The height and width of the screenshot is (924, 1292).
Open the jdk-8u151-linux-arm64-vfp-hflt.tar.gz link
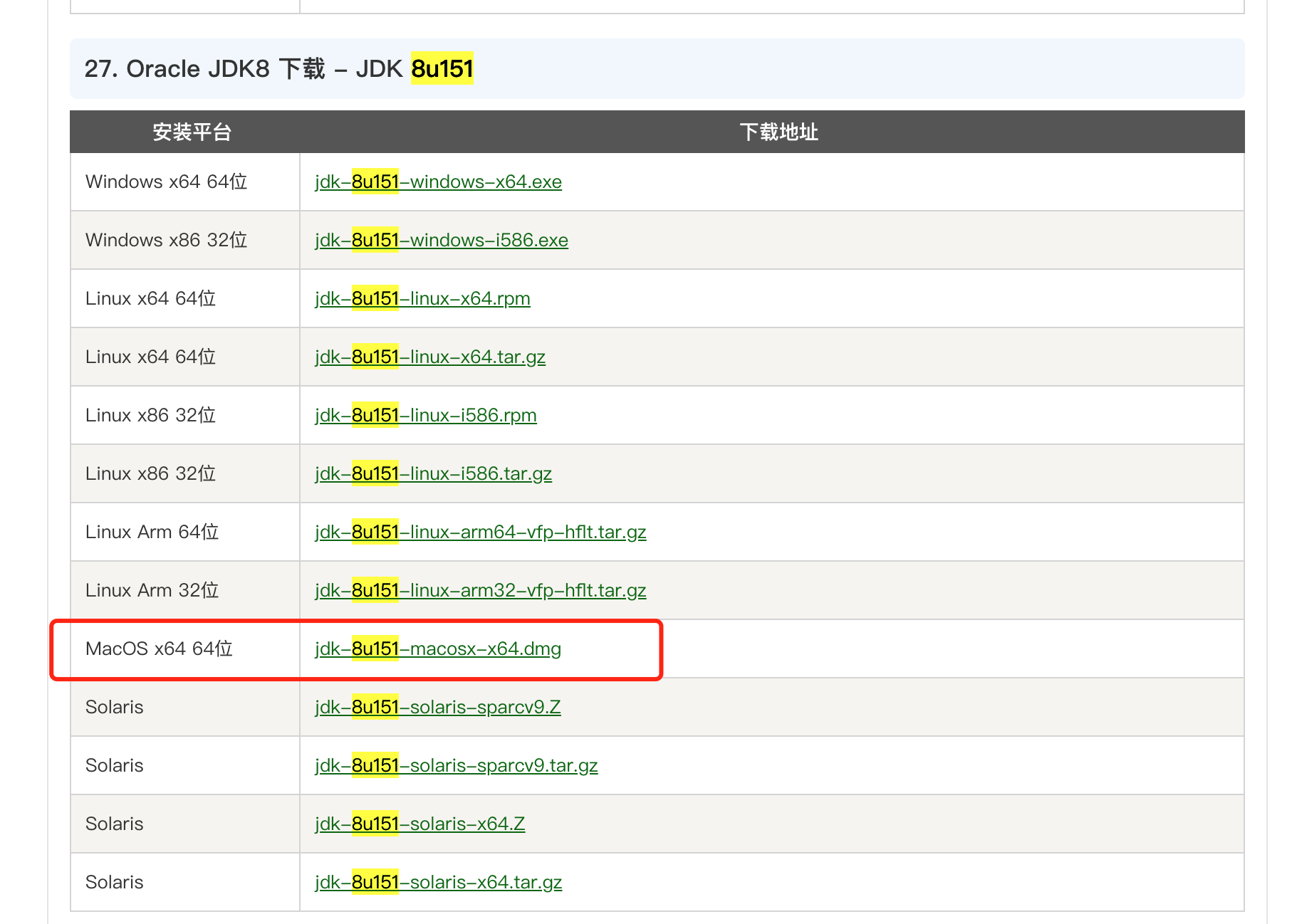pos(481,532)
